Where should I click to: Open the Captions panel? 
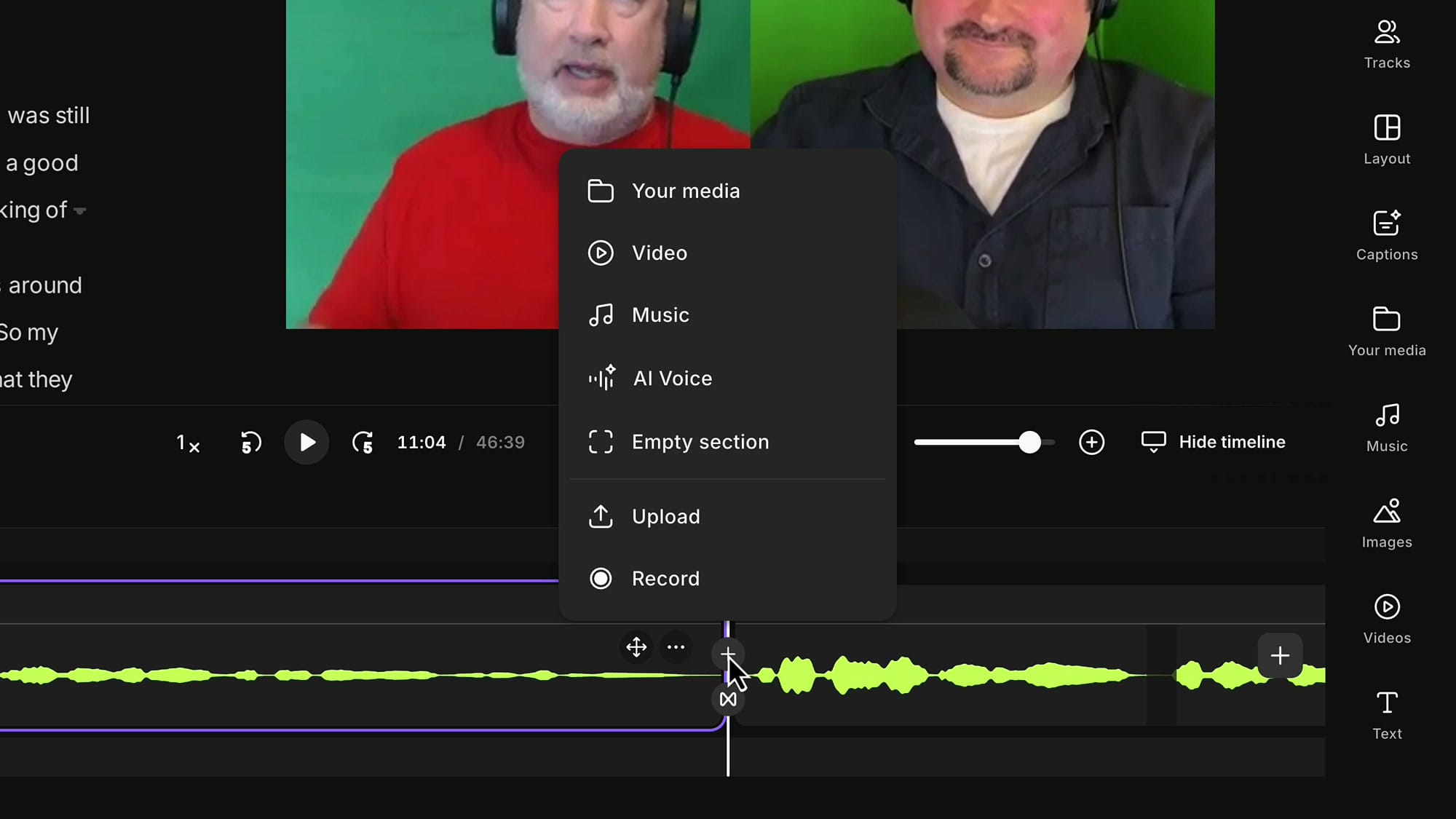tap(1386, 235)
